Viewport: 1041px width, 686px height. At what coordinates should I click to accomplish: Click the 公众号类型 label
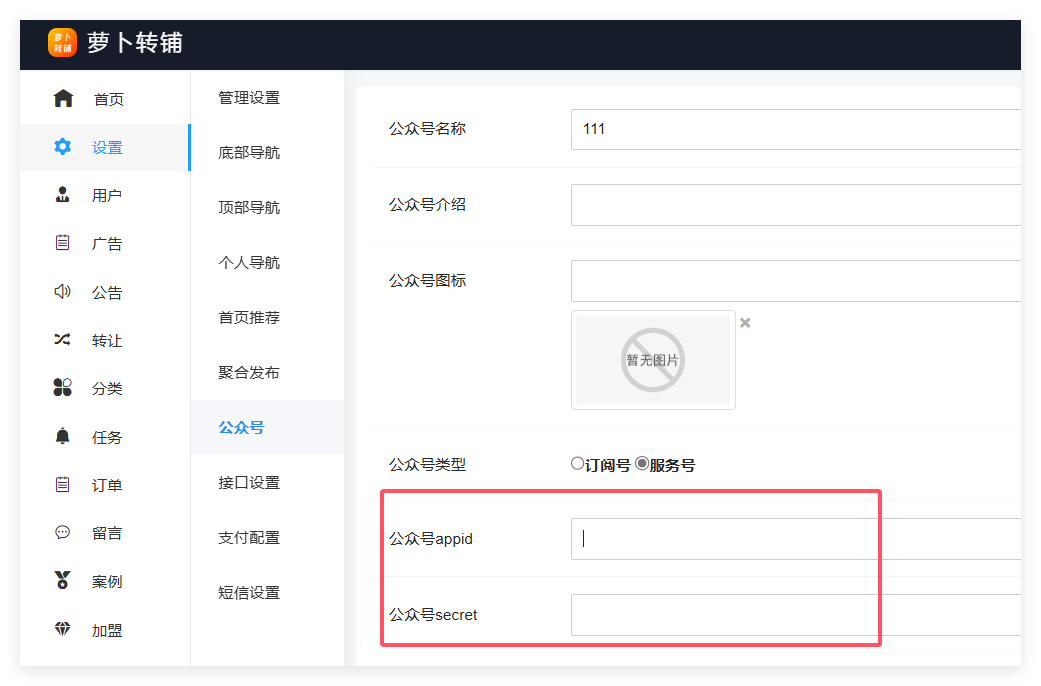click(428, 465)
